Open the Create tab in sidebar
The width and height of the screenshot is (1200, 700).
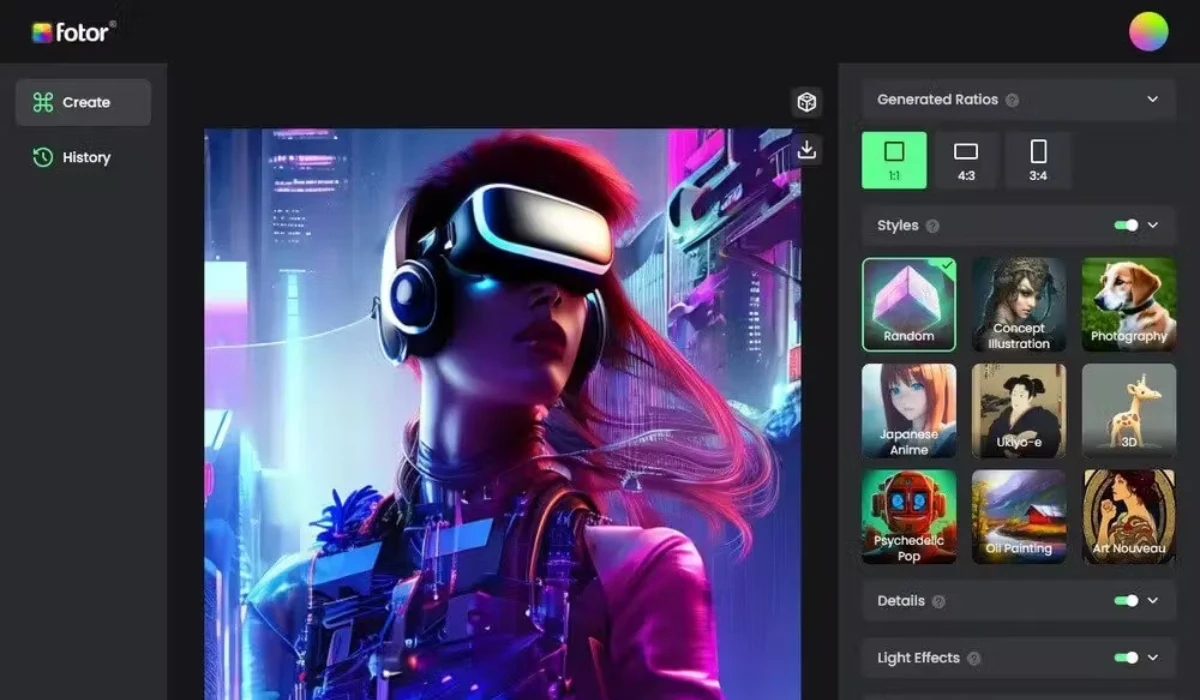click(83, 102)
